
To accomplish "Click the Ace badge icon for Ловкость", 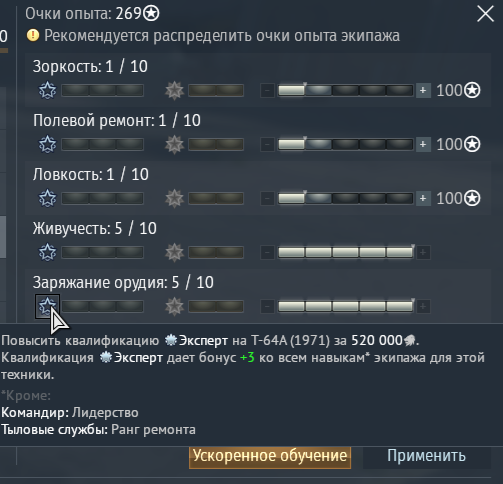I will (174, 198).
